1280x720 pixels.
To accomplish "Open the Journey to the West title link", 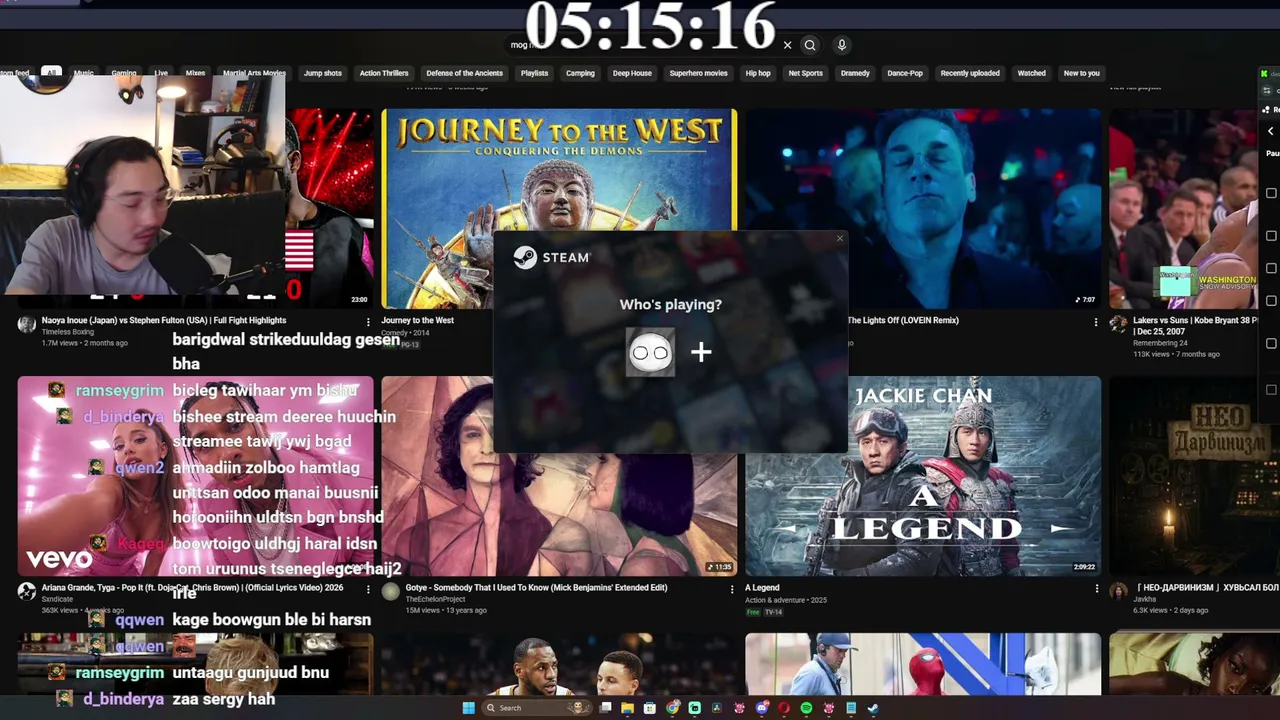I will click(417, 321).
